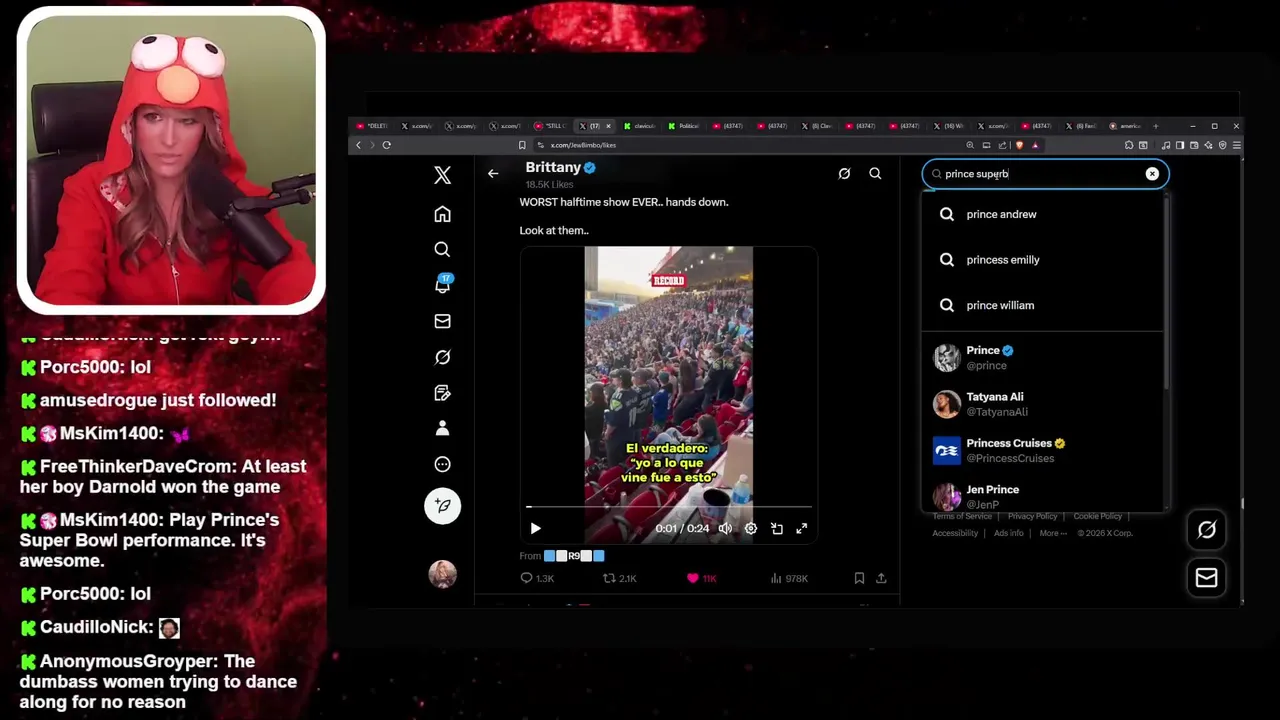Open the More circle menu in sidebar
1280x720 pixels.
point(442,464)
